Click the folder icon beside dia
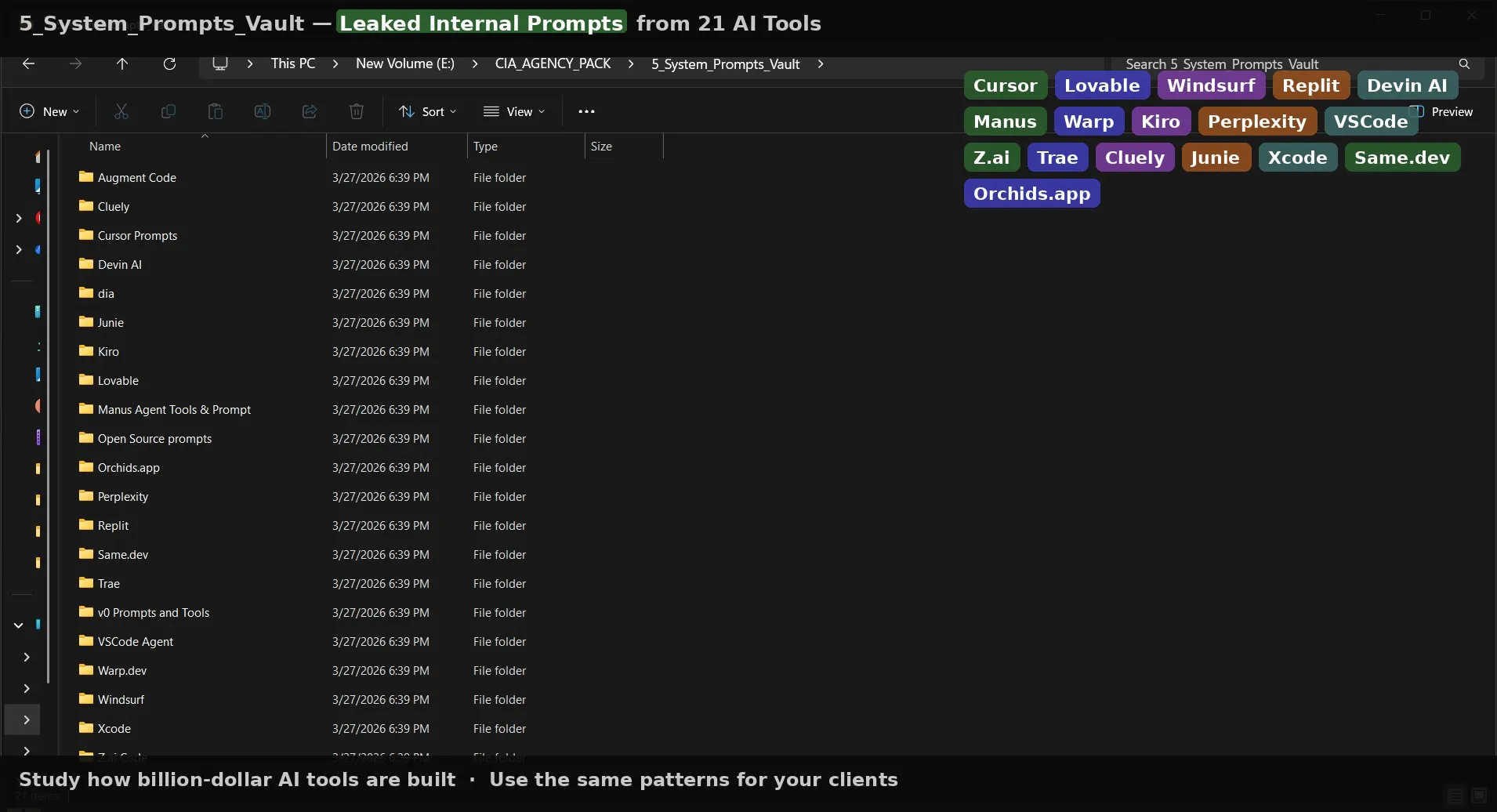Image resolution: width=1497 pixels, height=812 pixels. tap(86, 293)
